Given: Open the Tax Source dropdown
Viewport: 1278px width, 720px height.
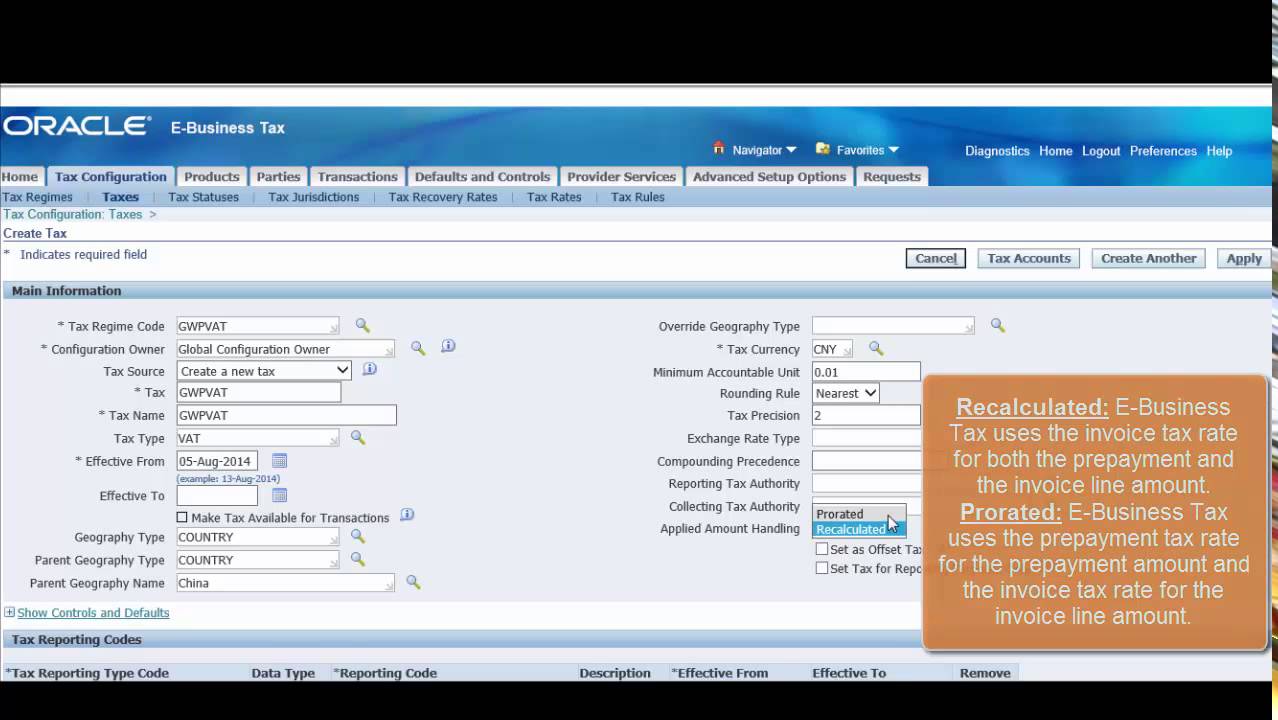Looking at the screenshot, I should click(x=264, y=370).
